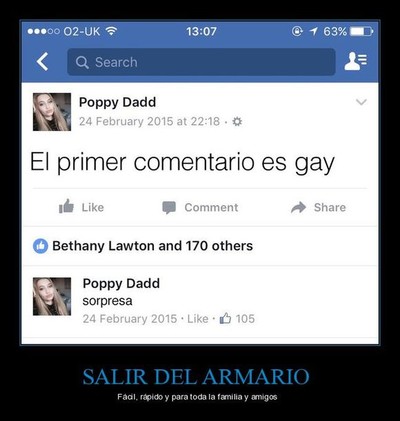
Task: Focus the Search input field
Action: 201,62
